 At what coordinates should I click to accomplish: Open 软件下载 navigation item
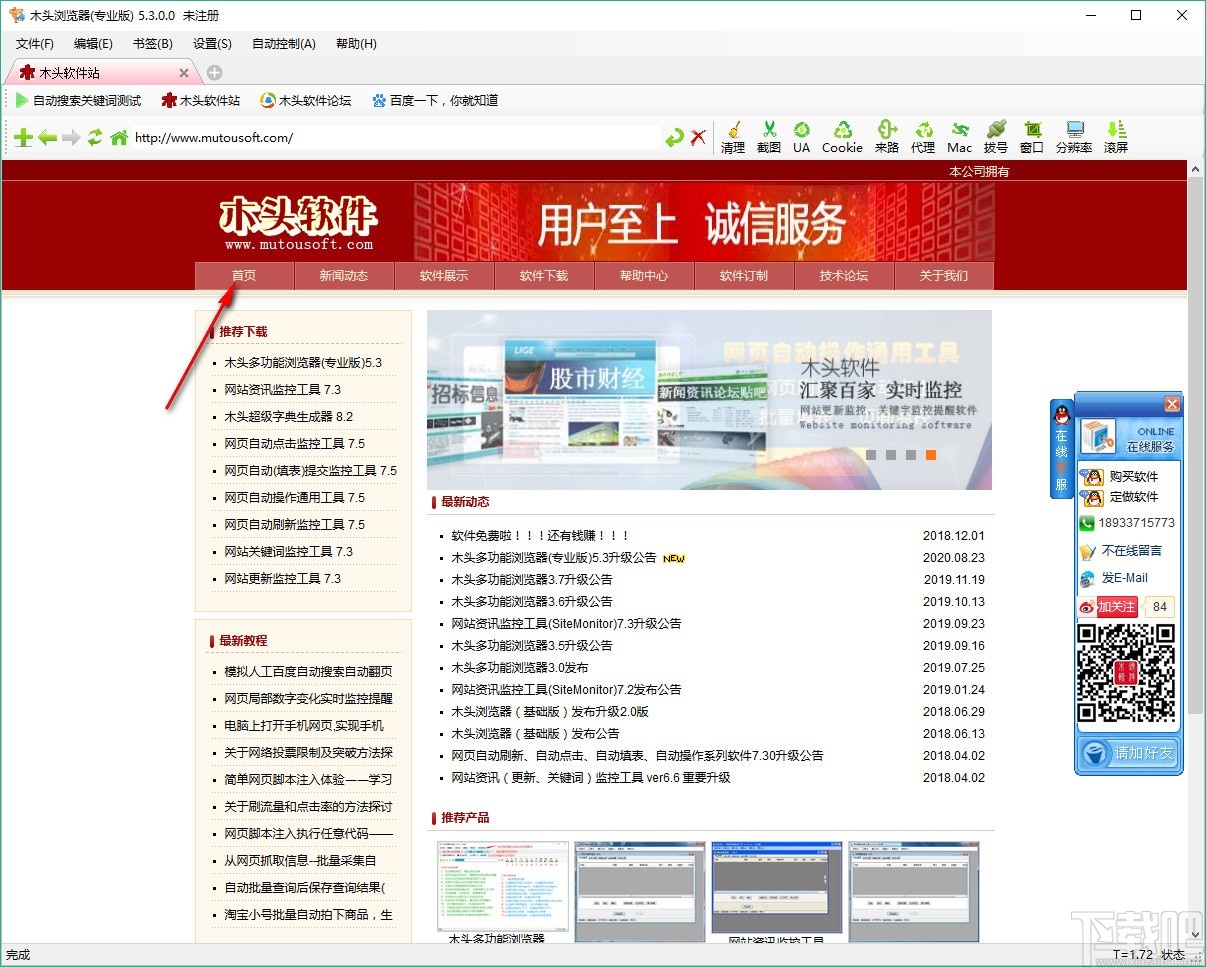544,276
